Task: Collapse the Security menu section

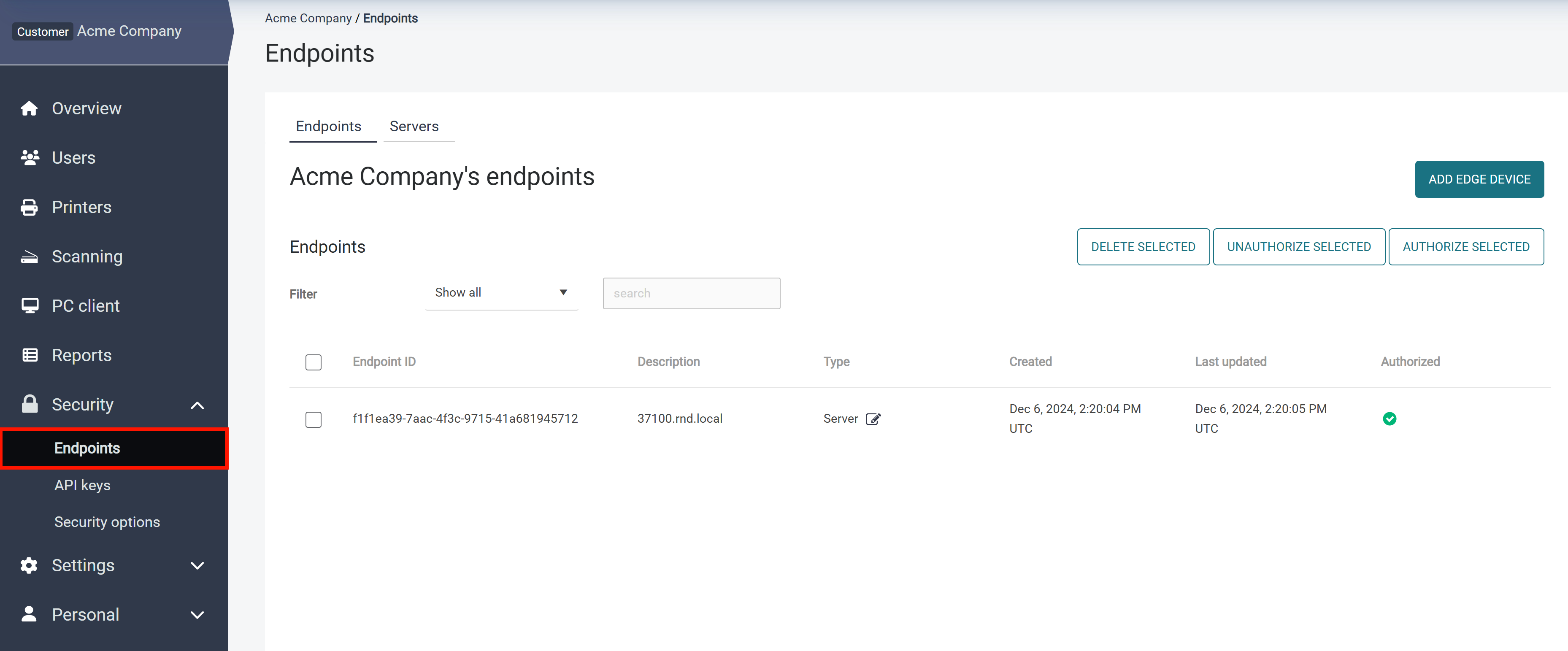Action: (197, 405)
